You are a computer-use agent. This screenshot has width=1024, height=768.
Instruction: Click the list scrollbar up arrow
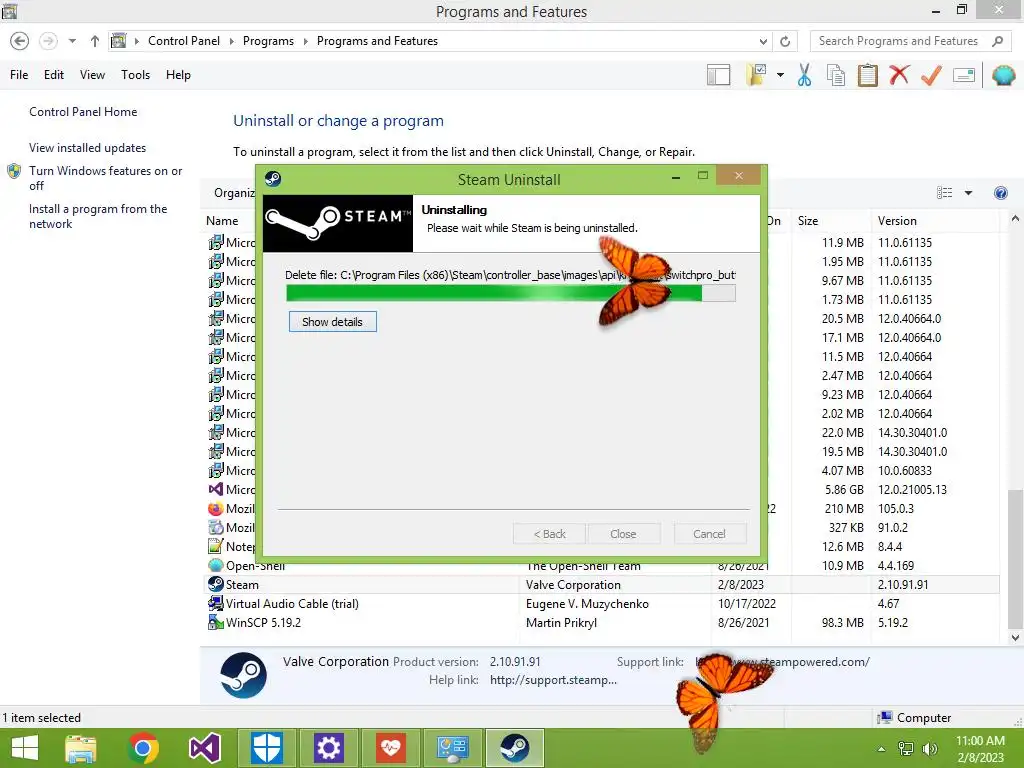point(1015,219)
